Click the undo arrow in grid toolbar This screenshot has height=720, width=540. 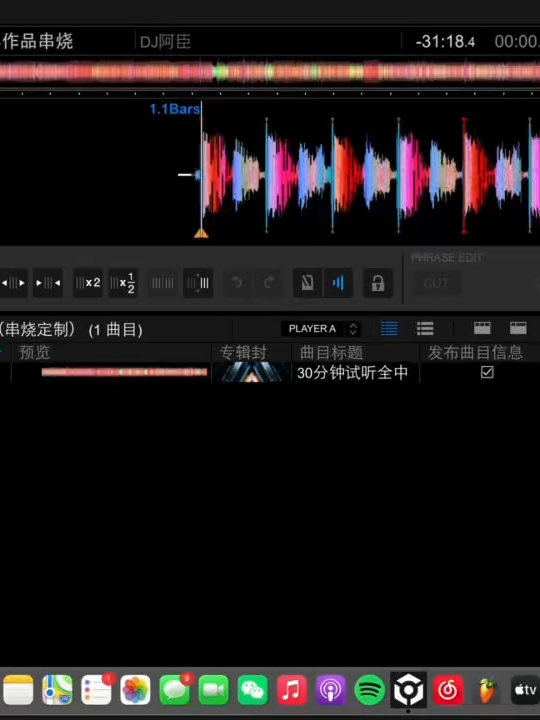click(x=237, y=283)
